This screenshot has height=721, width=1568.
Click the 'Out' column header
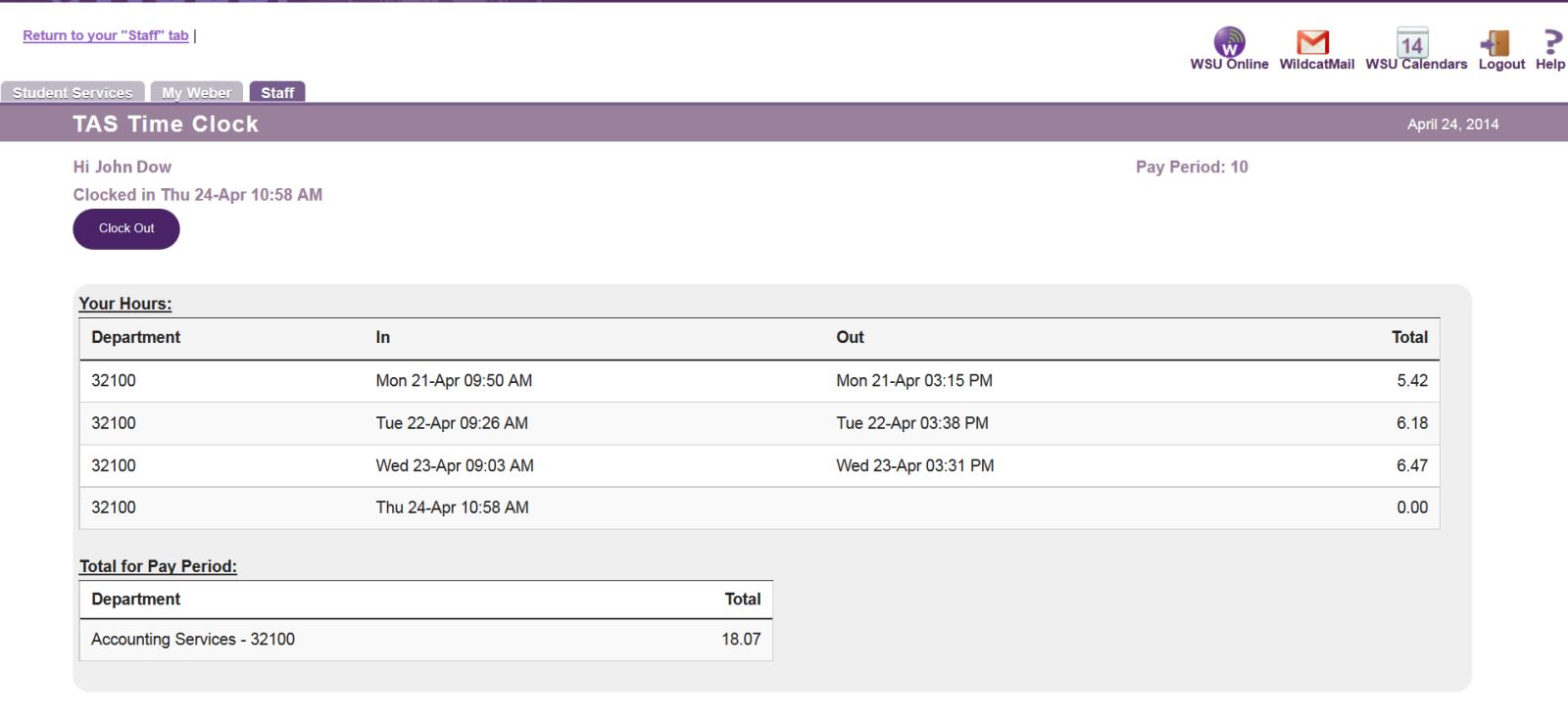click(x=850, y=337)
